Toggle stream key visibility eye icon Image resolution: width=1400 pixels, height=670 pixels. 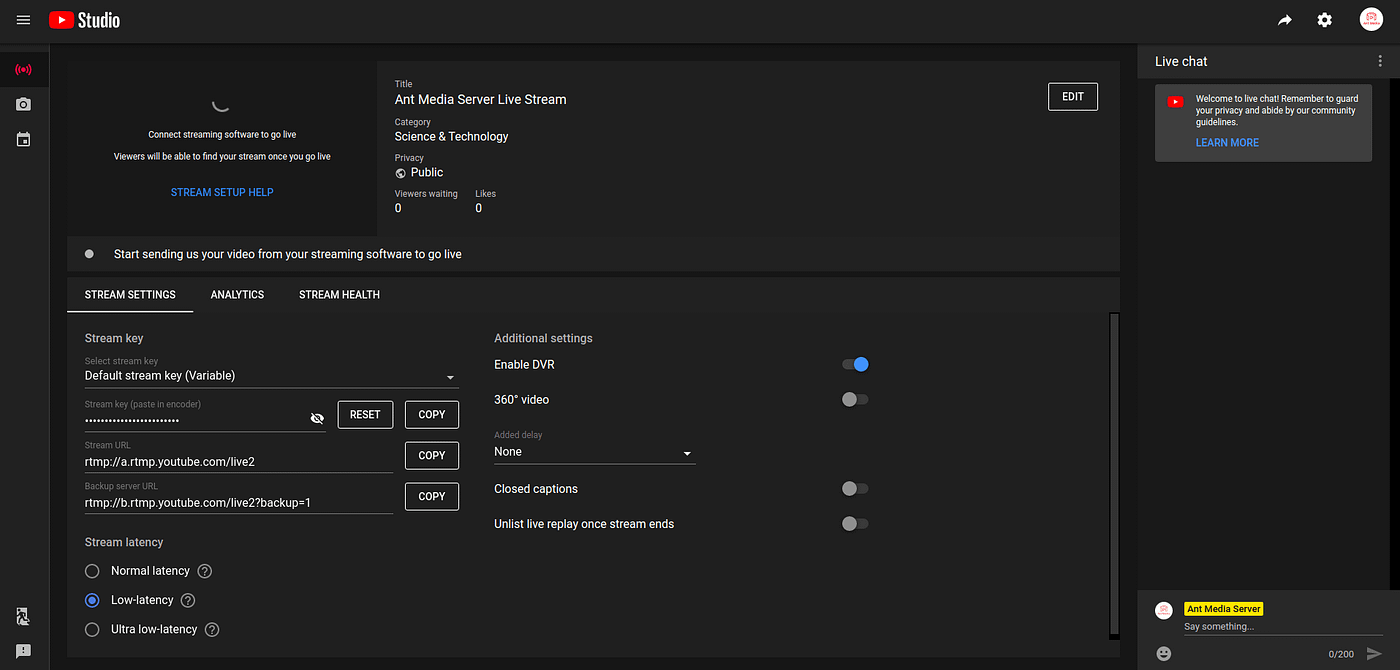click(x=318, y=418)
